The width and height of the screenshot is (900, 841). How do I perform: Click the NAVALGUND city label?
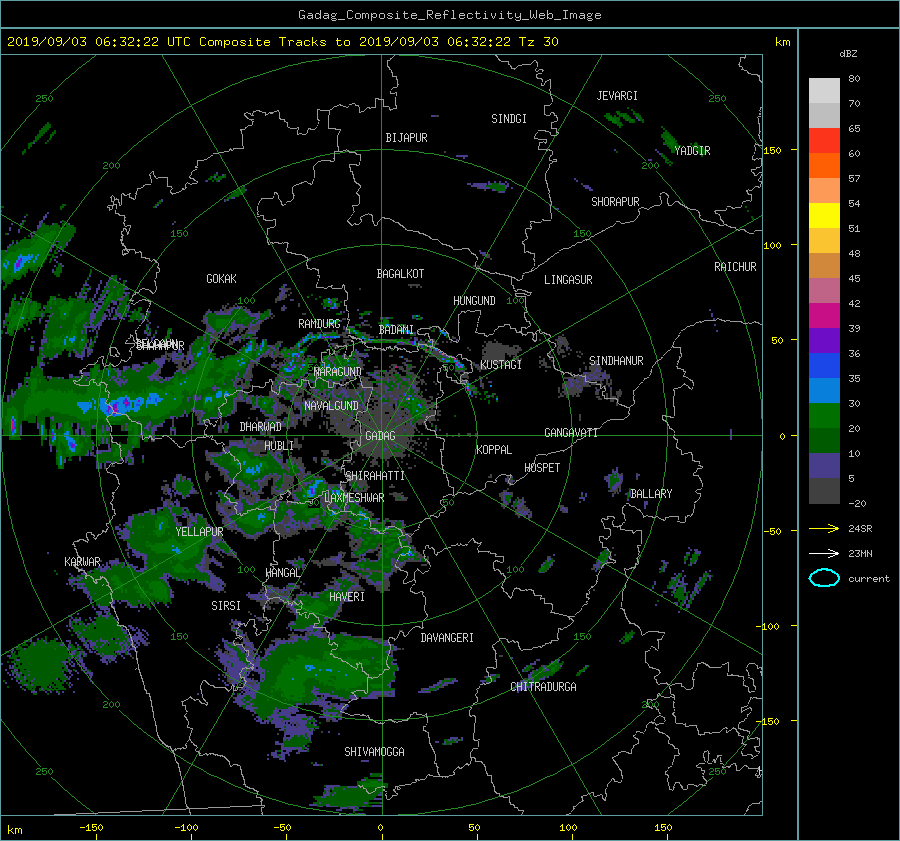coord(331,406)
